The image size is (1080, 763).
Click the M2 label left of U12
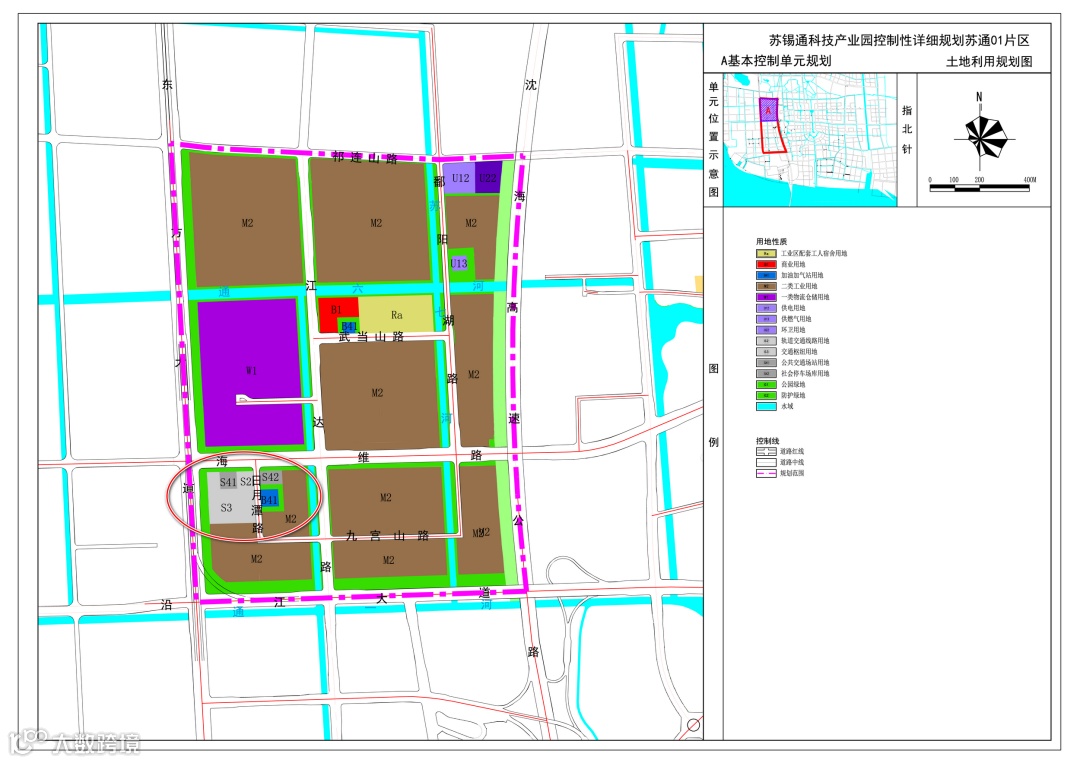pos(376,223)
